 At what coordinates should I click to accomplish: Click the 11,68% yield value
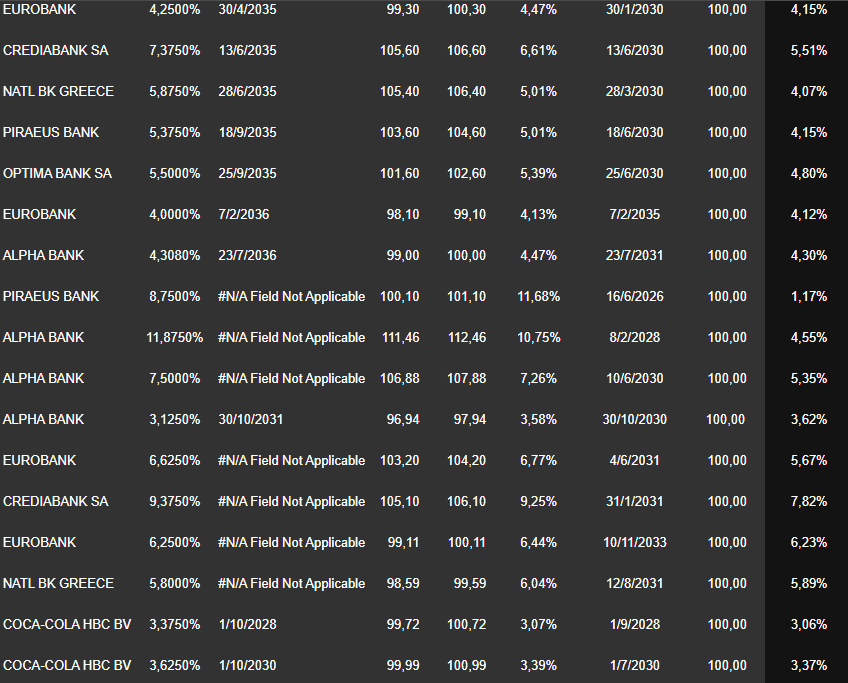coord(538,297)
